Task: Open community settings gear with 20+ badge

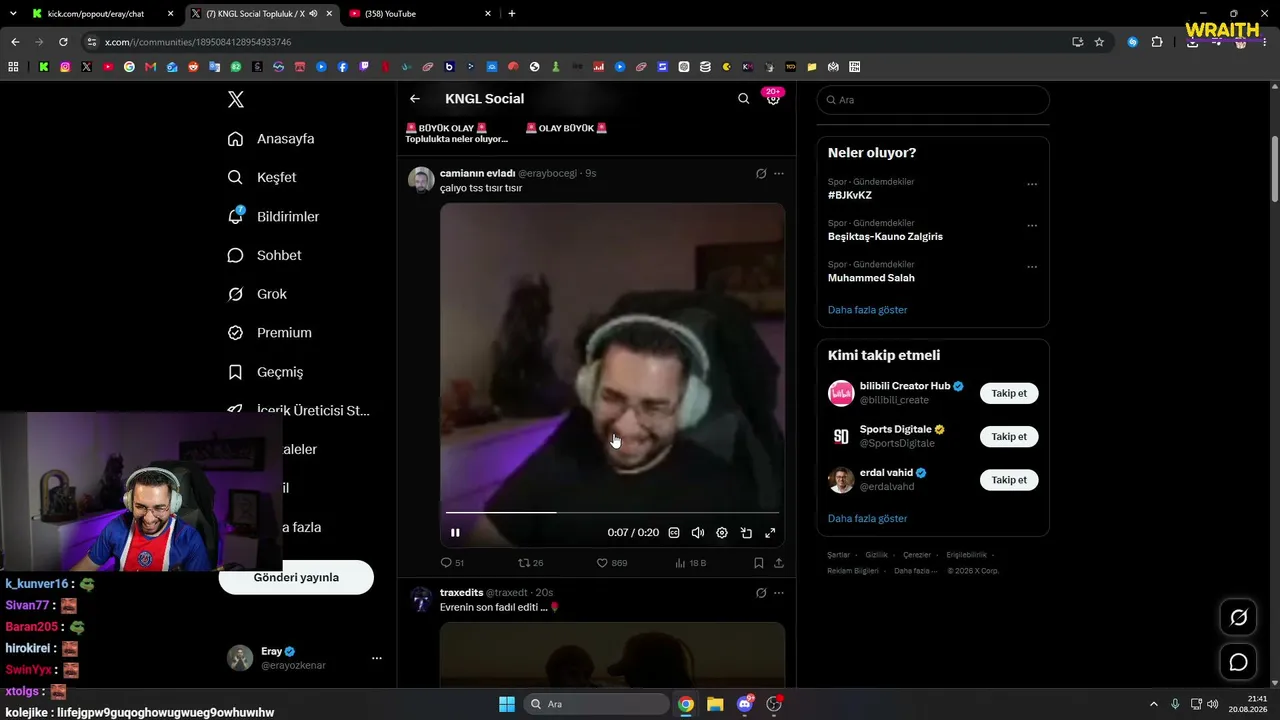Action: coord(773,98)
